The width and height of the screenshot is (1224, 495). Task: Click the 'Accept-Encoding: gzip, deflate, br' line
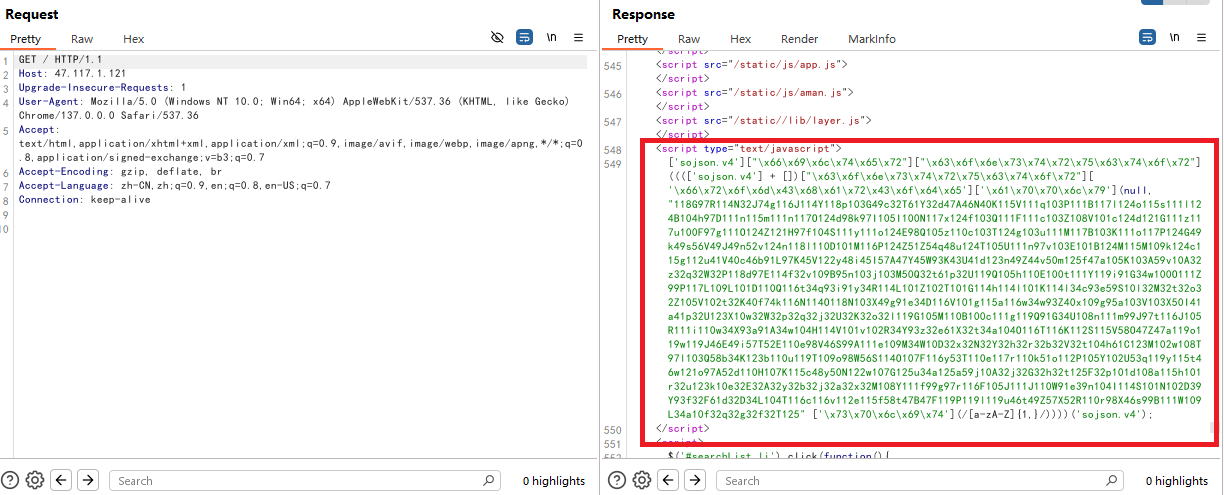pos(120,172)
